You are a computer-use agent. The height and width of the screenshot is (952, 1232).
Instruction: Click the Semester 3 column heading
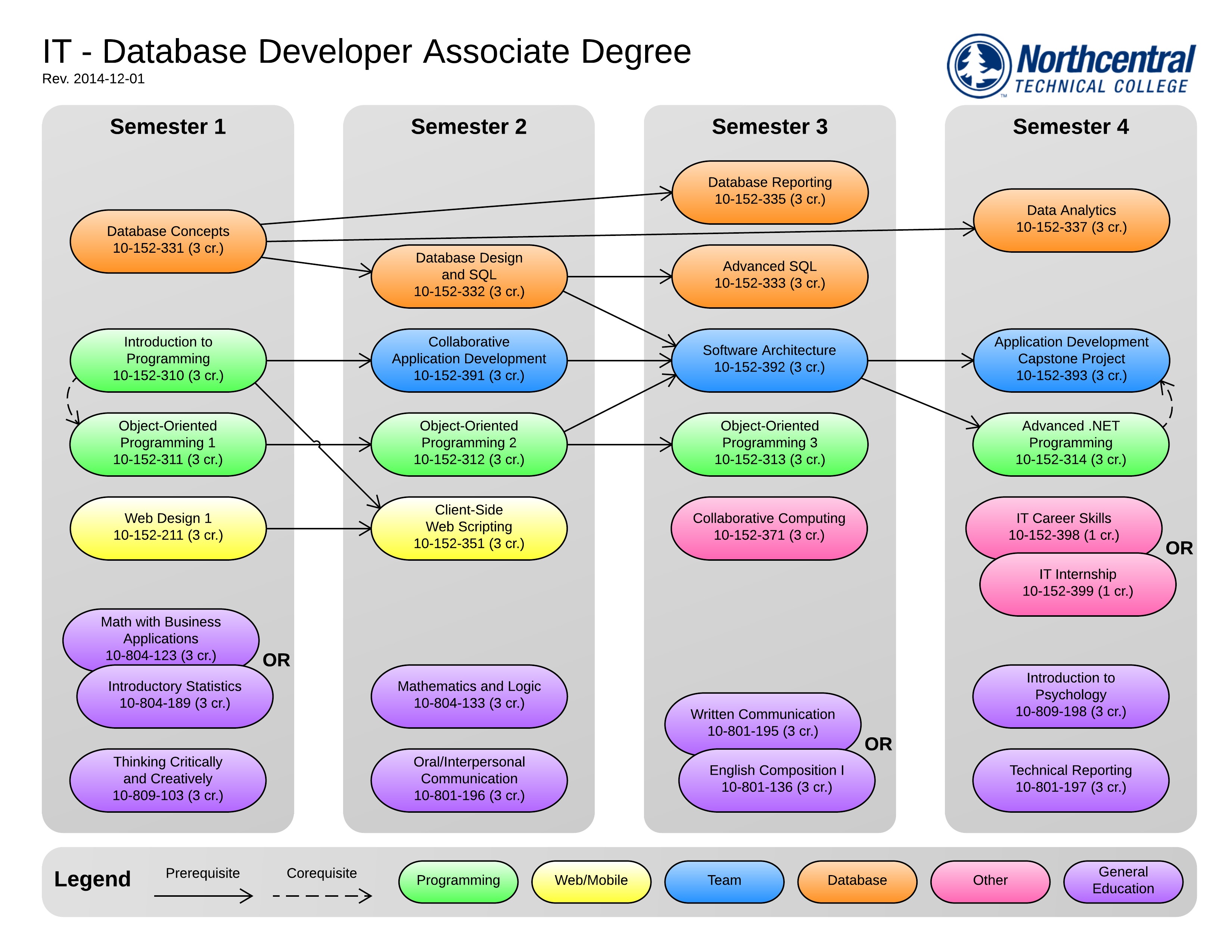(x=769, y=126)
